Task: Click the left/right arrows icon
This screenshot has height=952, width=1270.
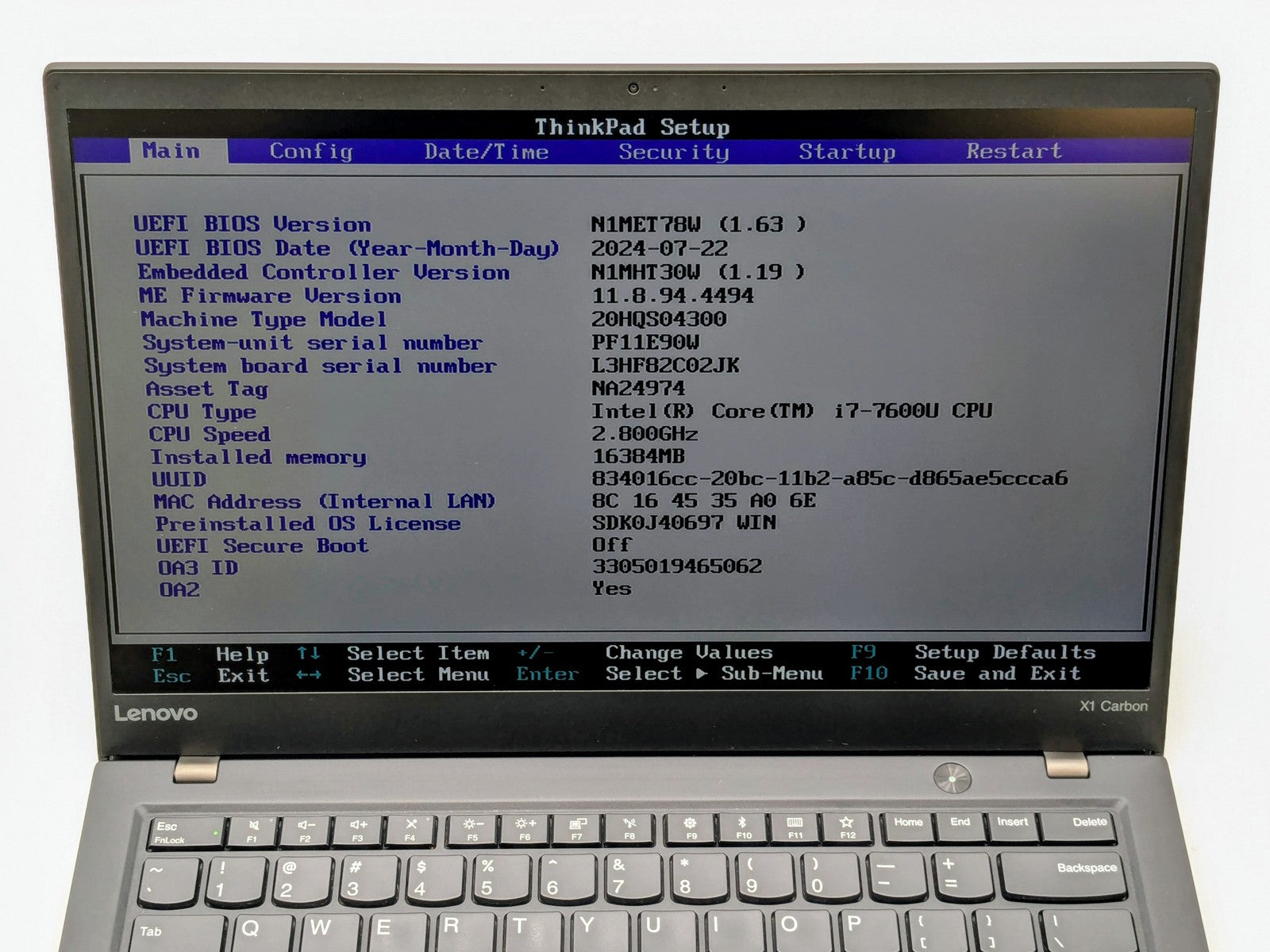Action: 309,675
